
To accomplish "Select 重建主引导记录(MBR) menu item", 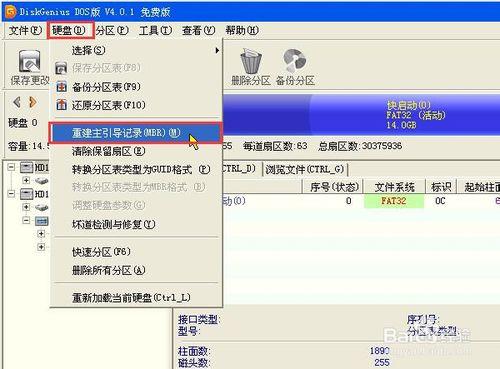I will [x=135, y=133].
